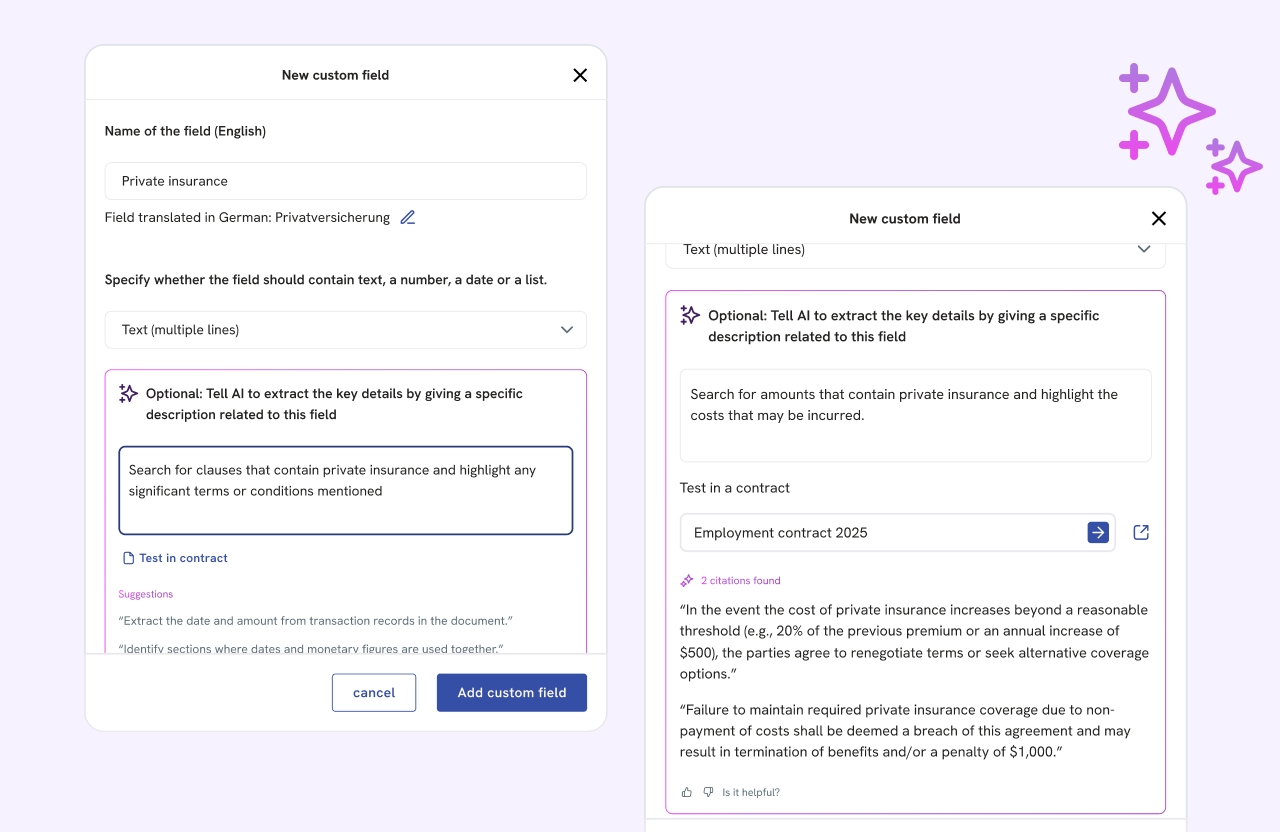Image resolution: width=1280 pixels, height=832 pixels.
Task: Click the blue arrow to run contract test
Action: (x=1098, y=533)
